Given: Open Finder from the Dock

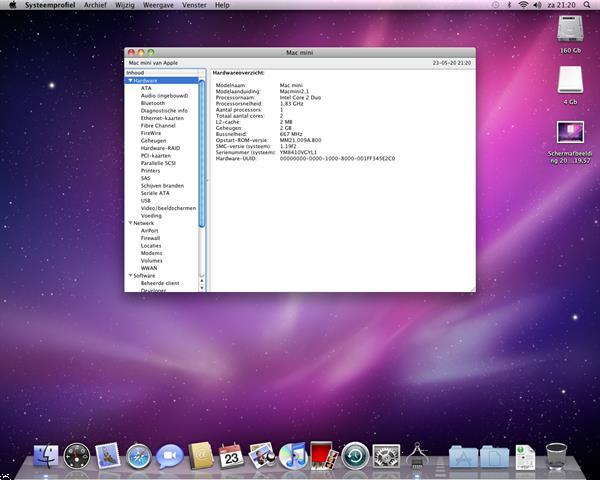Looking at the screenshot, I should point(46,456).
